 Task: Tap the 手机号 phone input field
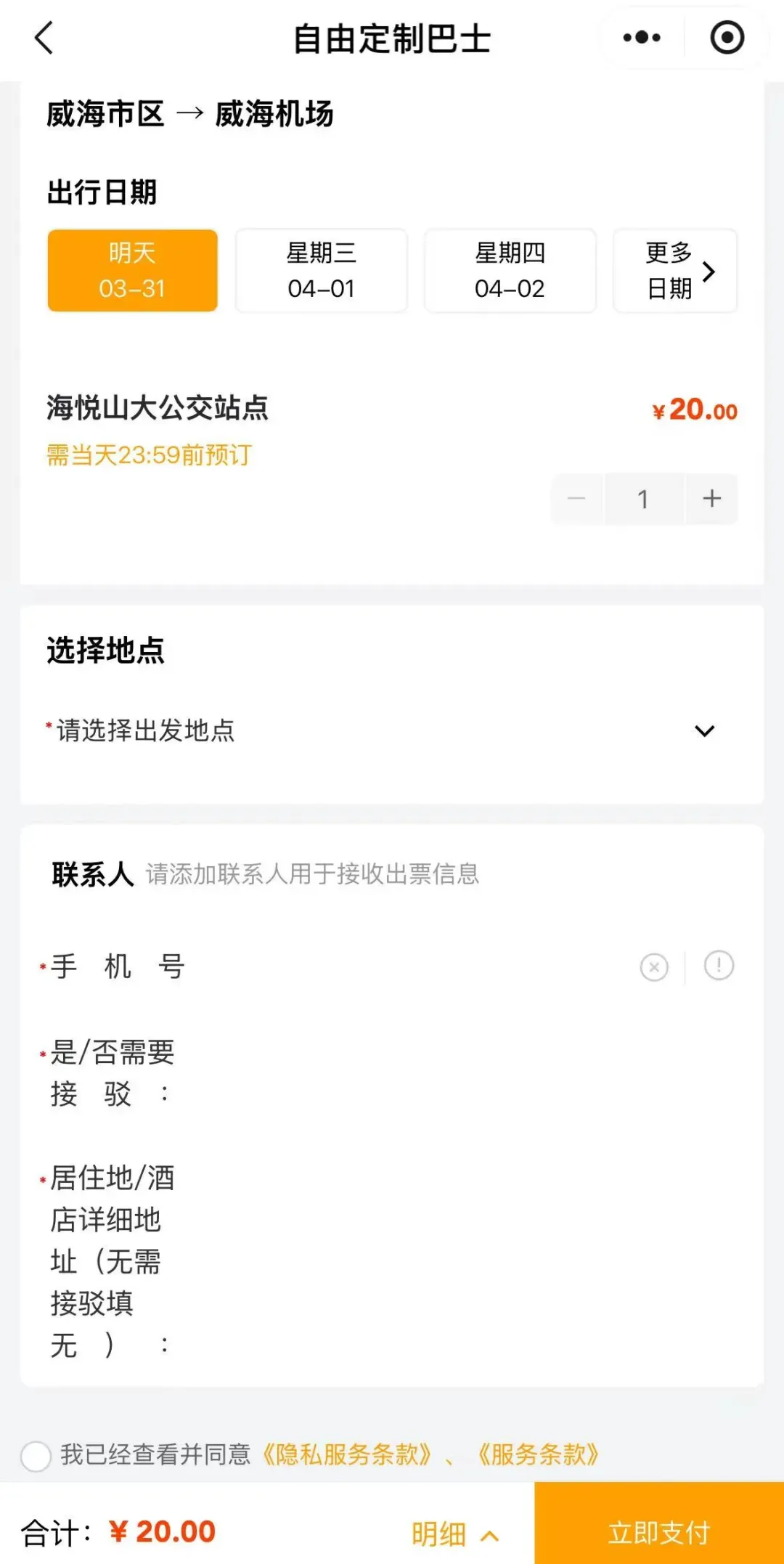[x=407, y=967]
